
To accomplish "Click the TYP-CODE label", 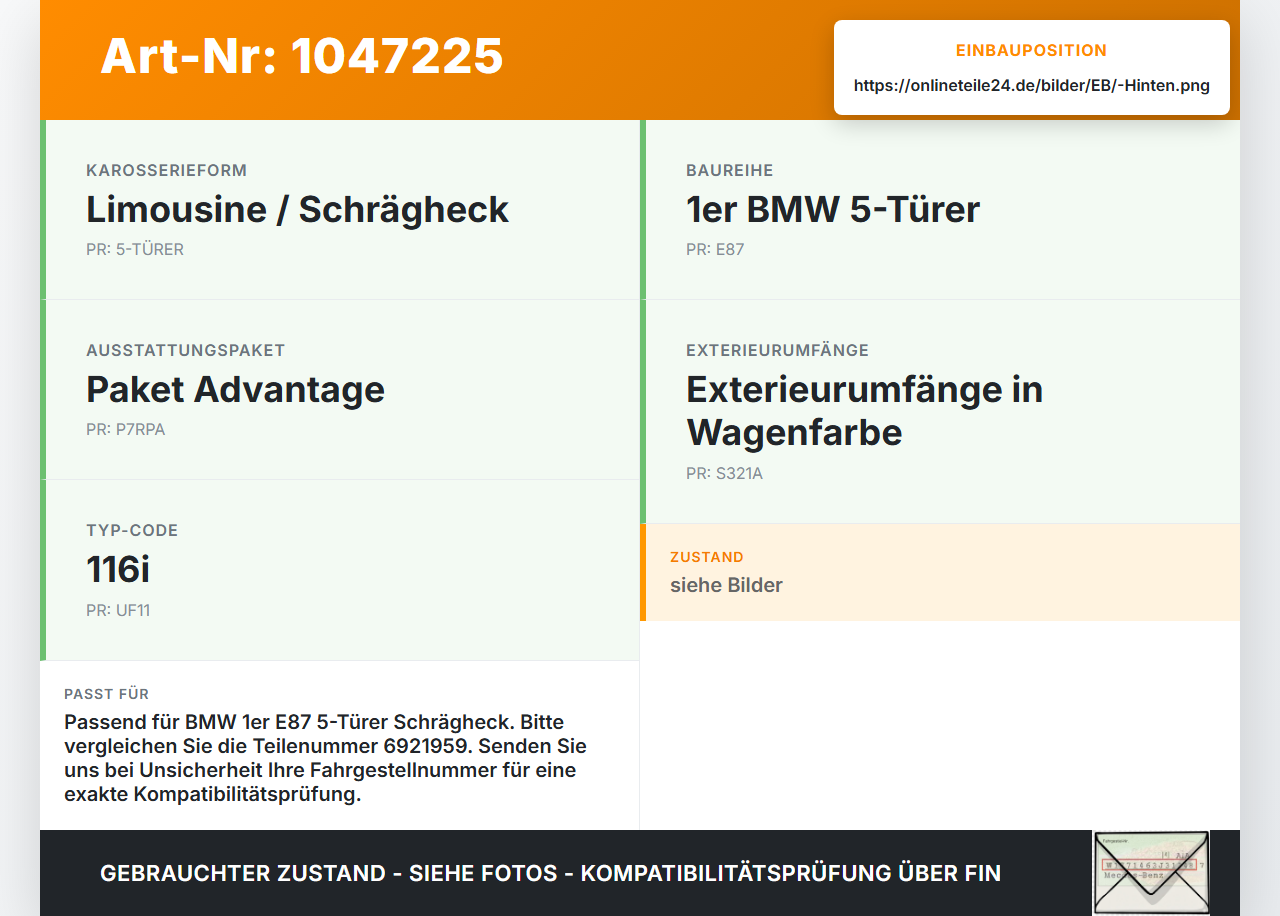I will click(132, 531).
